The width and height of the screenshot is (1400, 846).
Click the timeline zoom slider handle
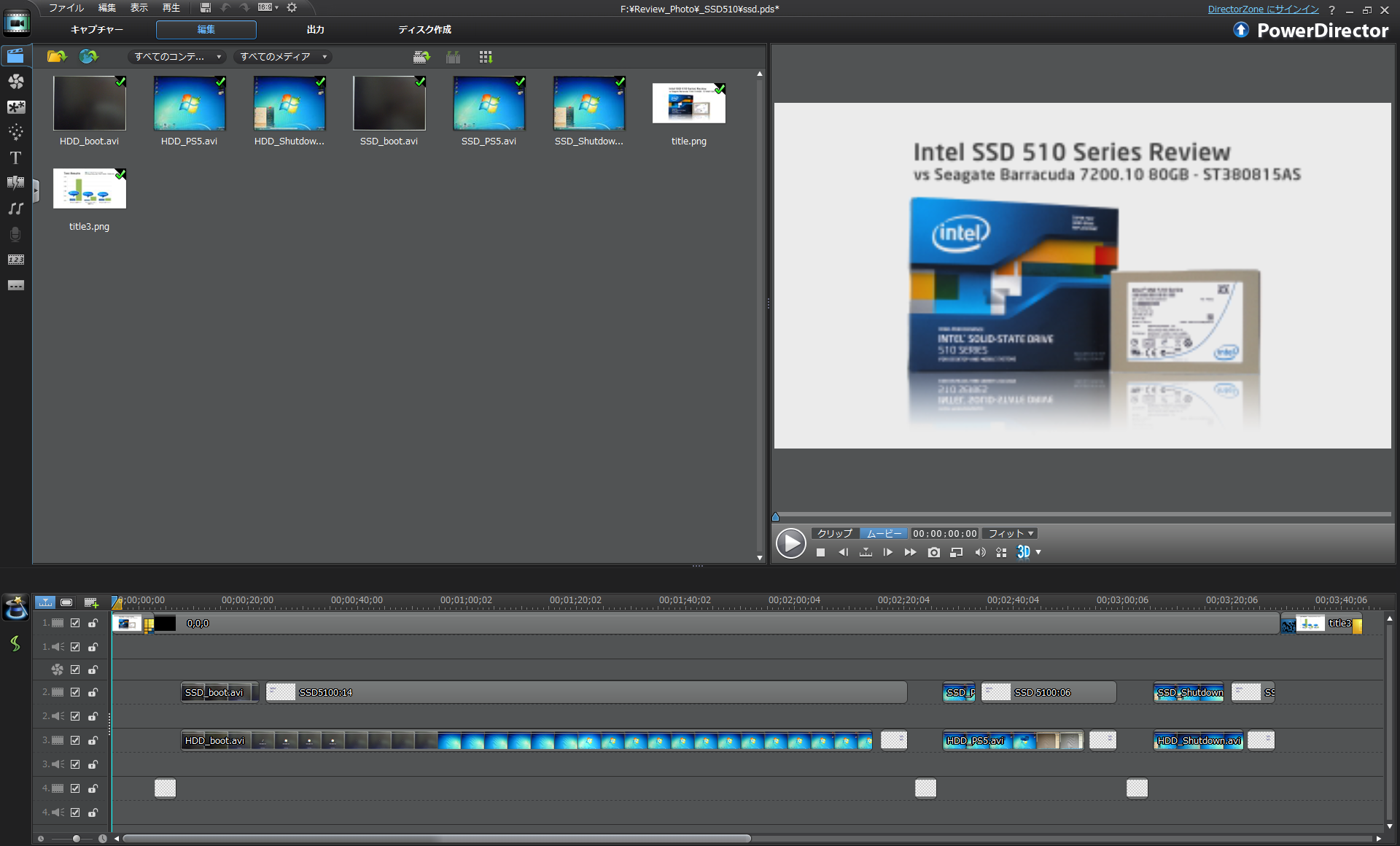(x=76, y=839)
